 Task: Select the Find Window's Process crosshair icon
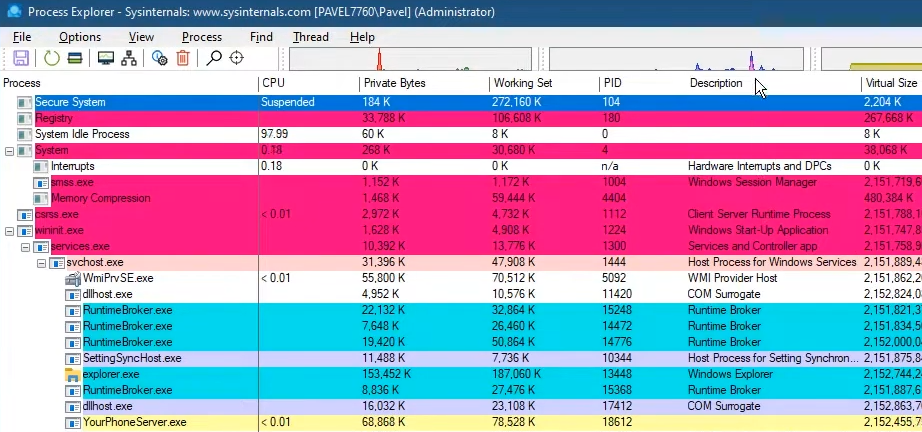pyautogui.click(x=236, y=58)
